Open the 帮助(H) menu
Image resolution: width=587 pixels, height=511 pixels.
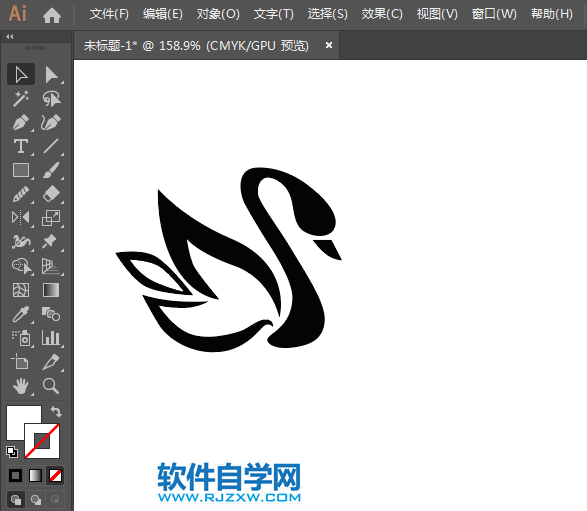(551, 15)
